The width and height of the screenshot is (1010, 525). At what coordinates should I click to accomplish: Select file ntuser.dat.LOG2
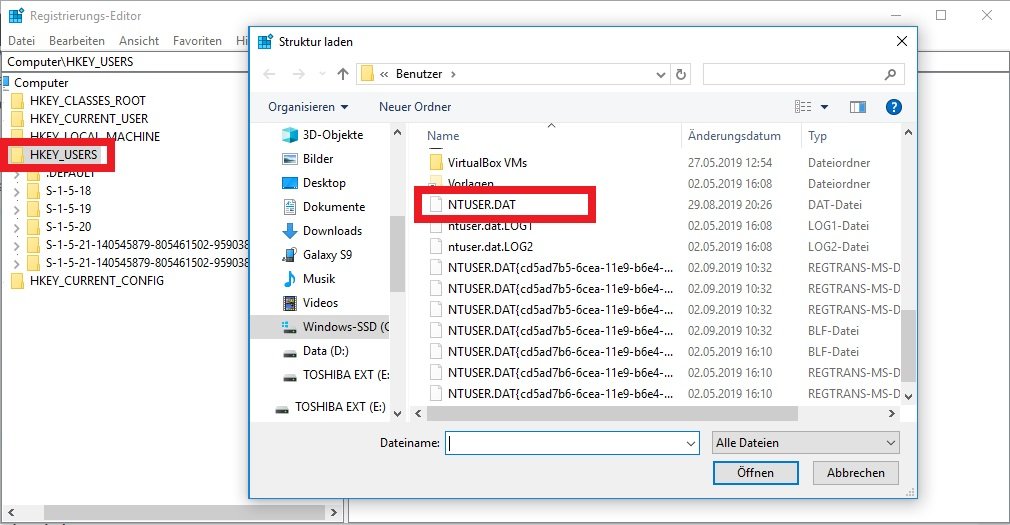[490, 247]
